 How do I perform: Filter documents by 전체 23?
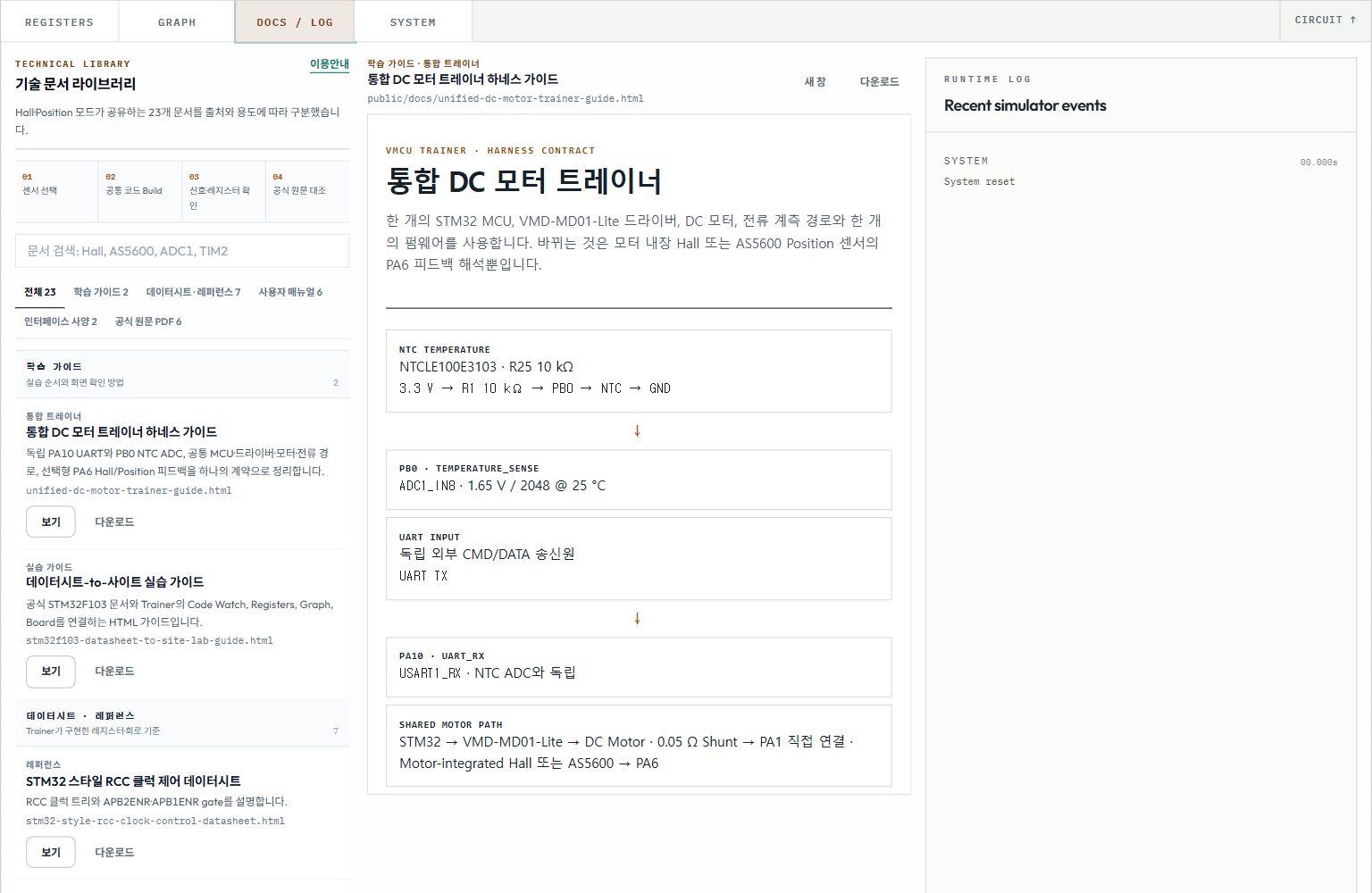tap(40, 292)
